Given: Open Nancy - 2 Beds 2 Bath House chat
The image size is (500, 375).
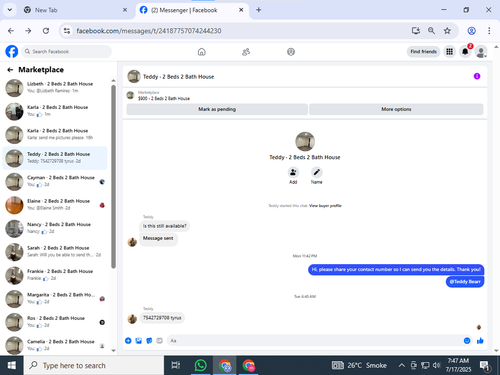Looking at the screenshot, I should pyautogui.click(x=55, y=228).
